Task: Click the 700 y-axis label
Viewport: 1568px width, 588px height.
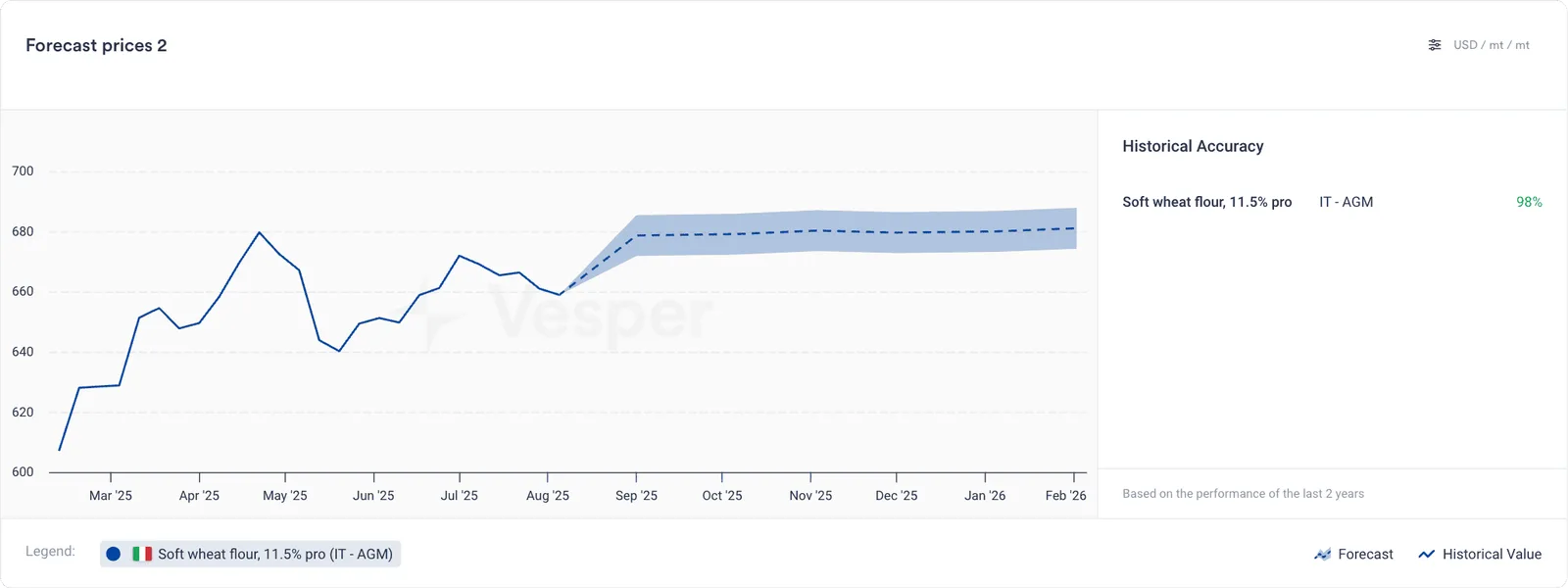Action: pos(23,171)
